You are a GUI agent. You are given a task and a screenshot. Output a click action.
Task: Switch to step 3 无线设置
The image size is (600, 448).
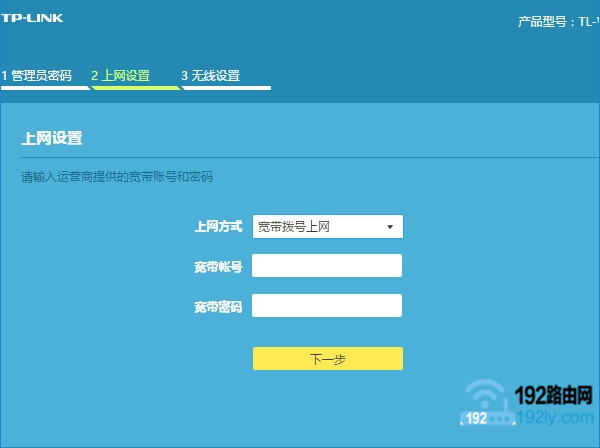click(210, 75)
